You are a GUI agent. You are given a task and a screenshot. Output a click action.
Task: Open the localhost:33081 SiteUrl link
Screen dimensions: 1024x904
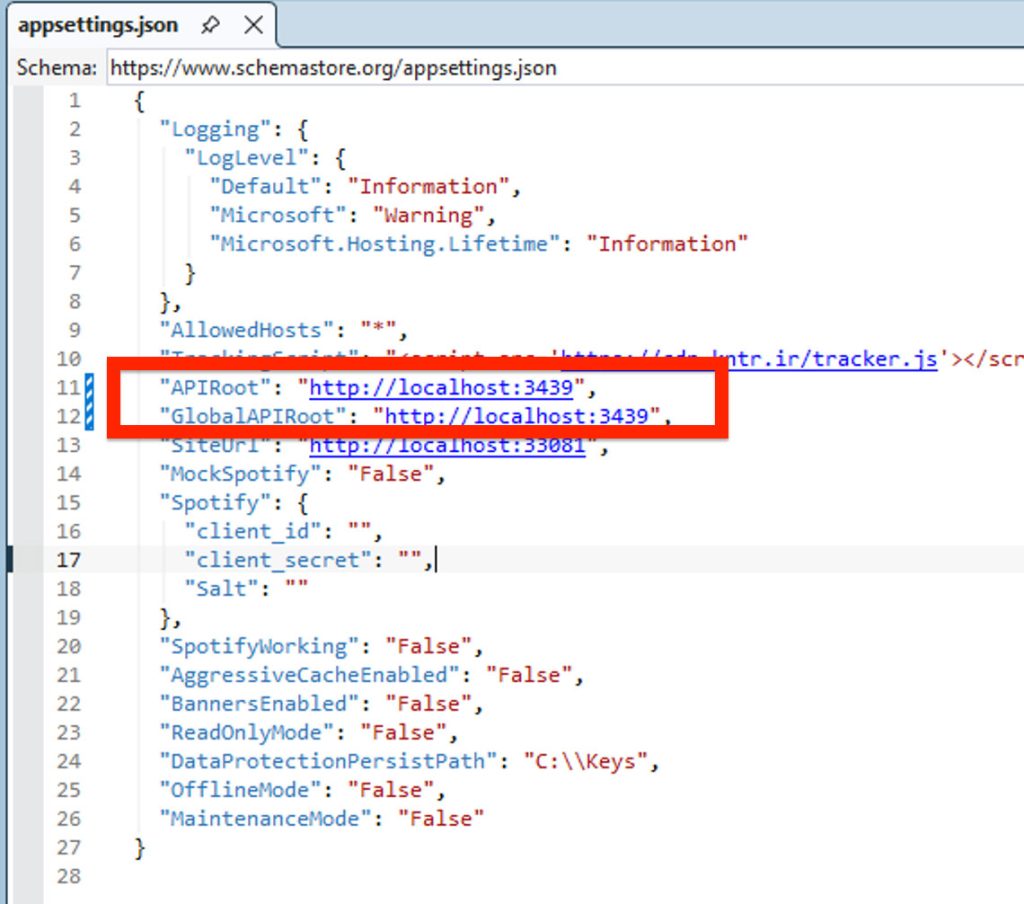(447, 445)
